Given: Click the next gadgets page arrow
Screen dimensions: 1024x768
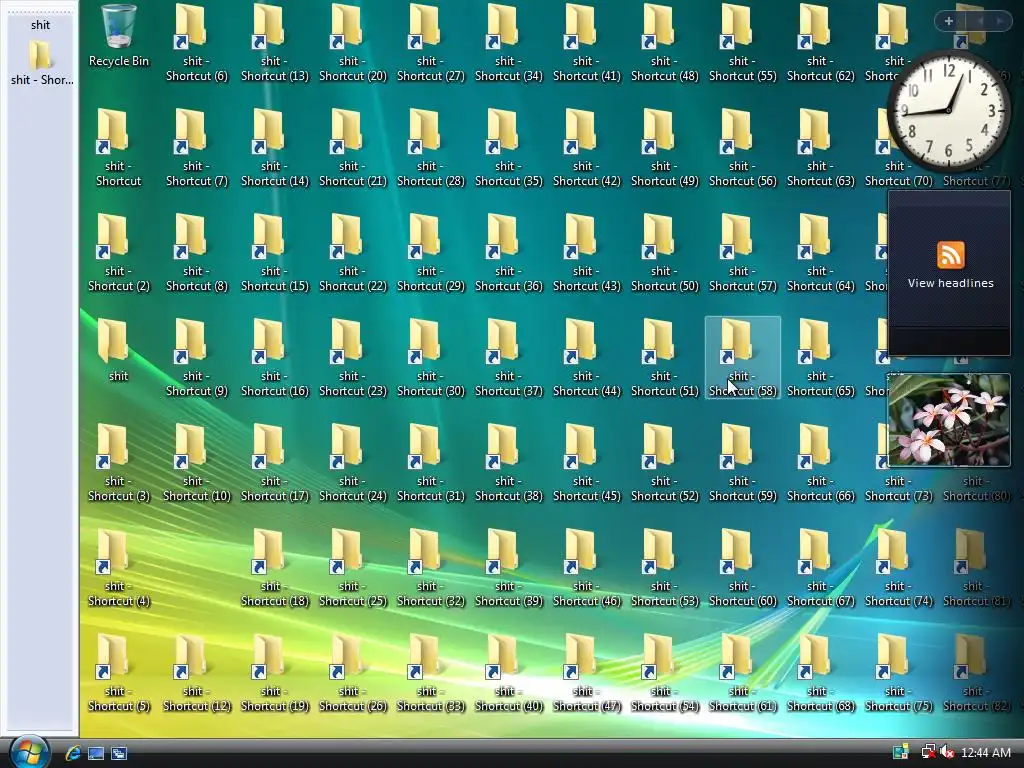Looking at the screenshot, I should 999,21.
